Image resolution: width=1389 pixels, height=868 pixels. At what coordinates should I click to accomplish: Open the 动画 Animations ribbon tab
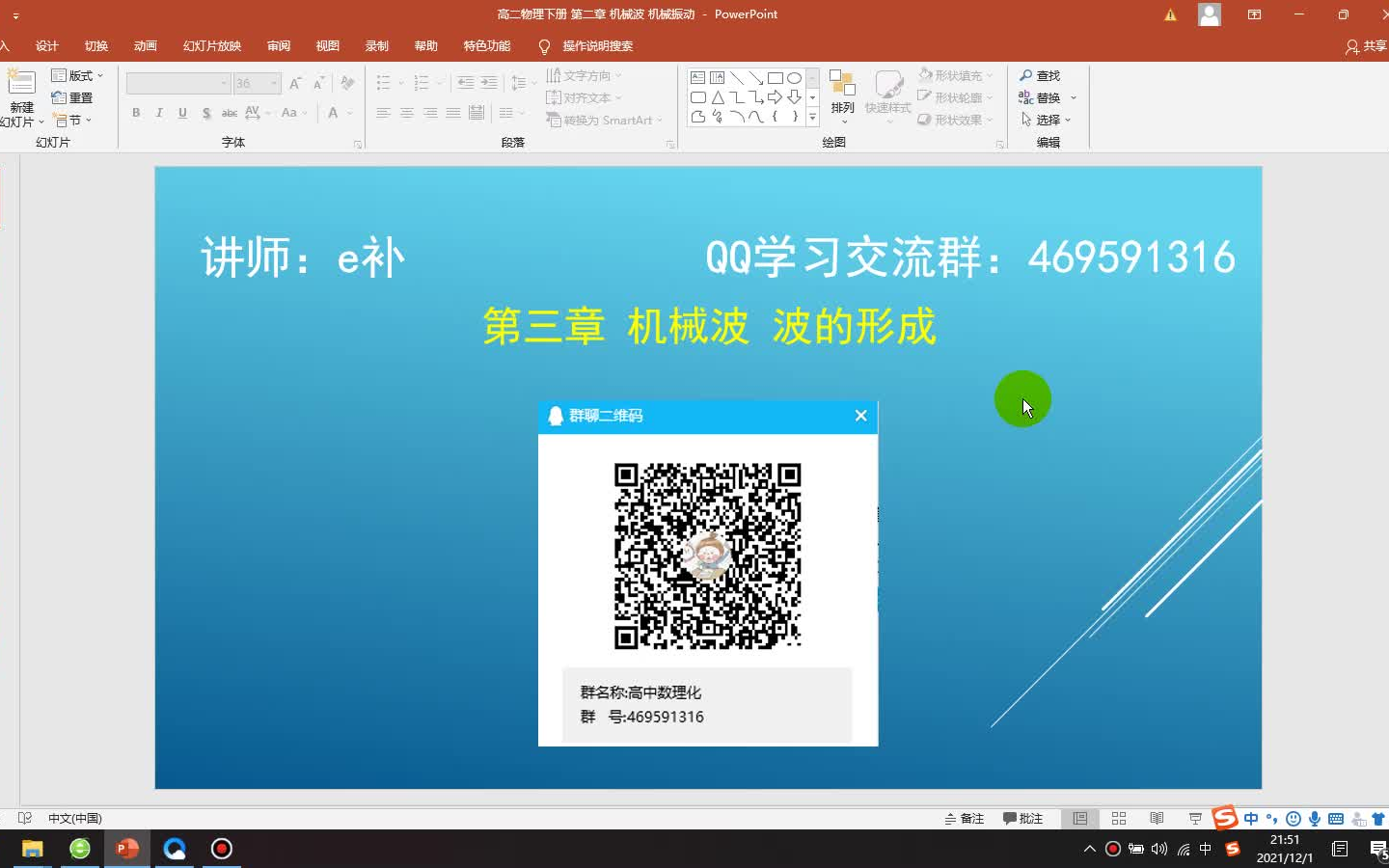(x=146, y=45)
